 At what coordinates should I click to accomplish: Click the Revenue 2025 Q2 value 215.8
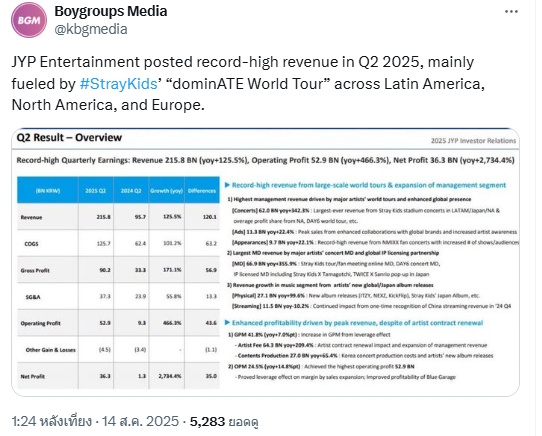click(x=104, y=217)
